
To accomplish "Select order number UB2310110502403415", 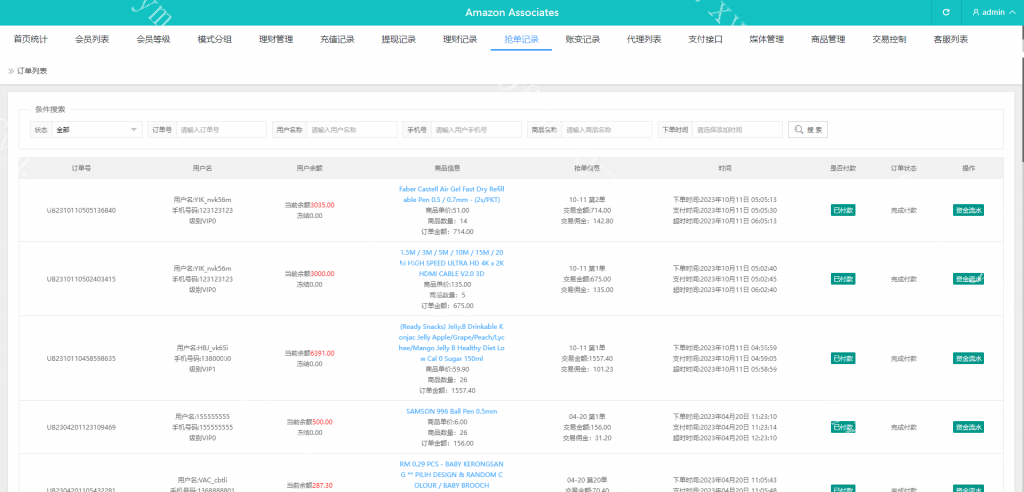I will pyautogui.click(x=81, y=279).
